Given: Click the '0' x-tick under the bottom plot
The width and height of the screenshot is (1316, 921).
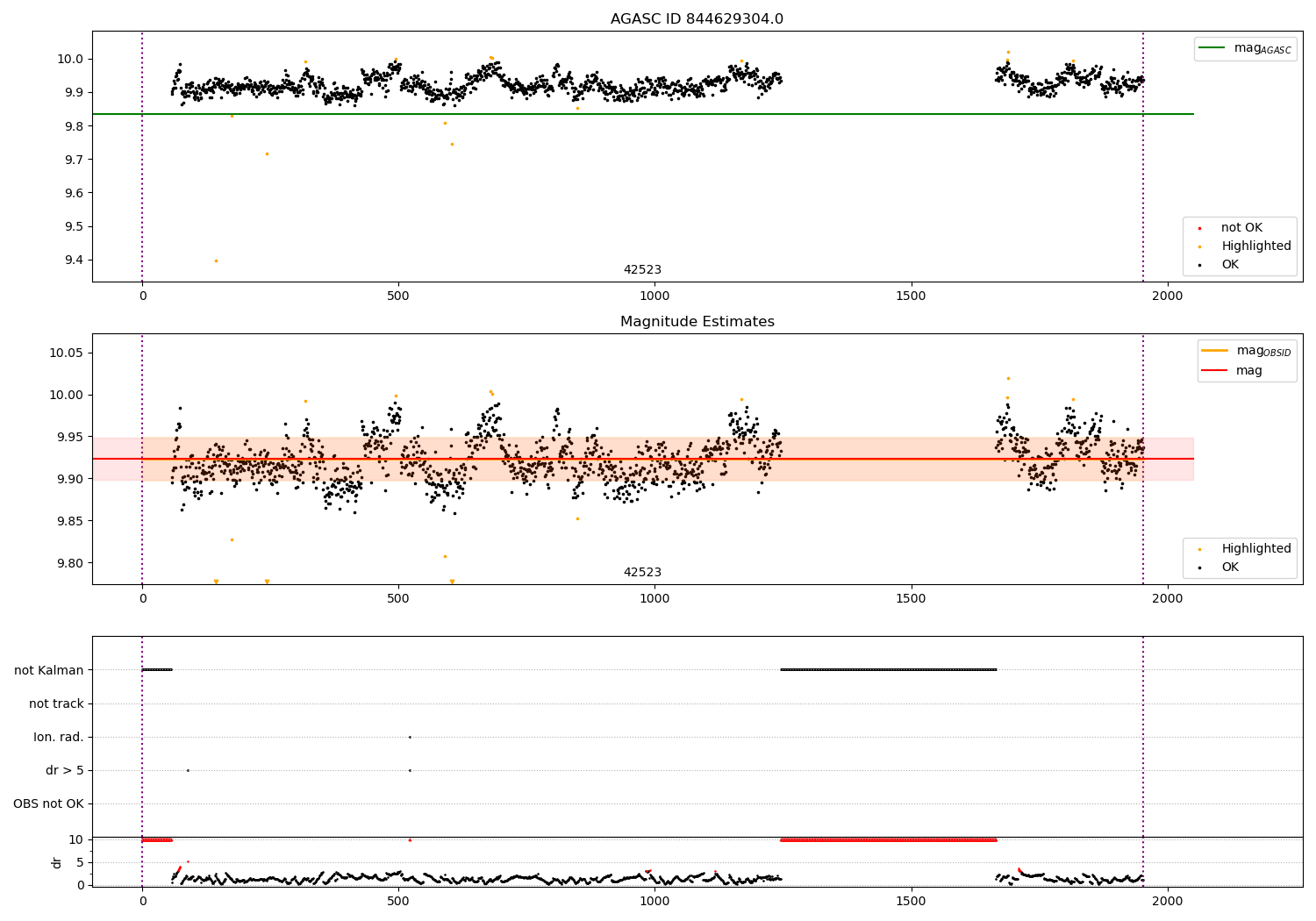Looking at the screenshot, I should (x=142, y=902).
